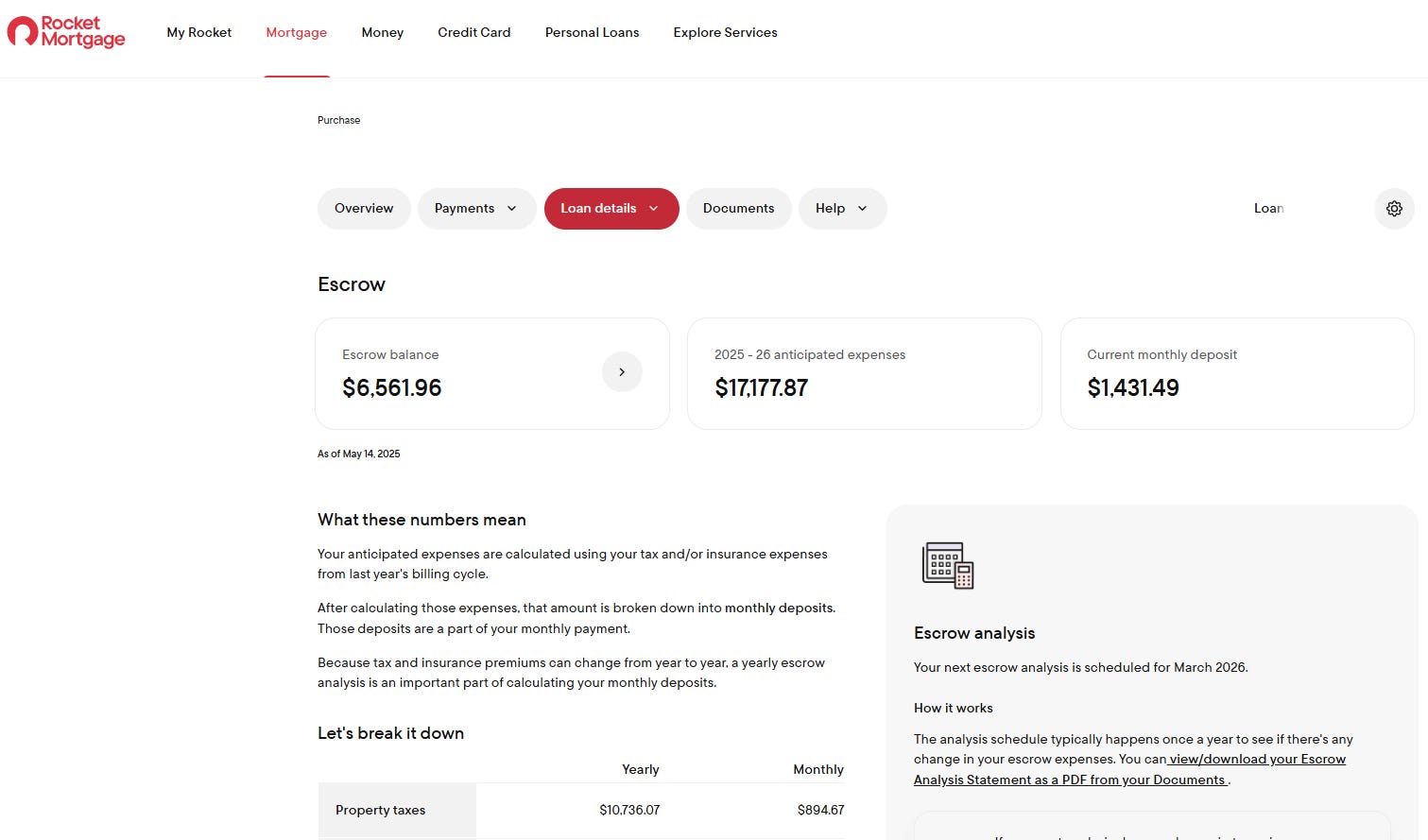Open the Credit Card page
The image size is (1428, 840).
(473, 32)
